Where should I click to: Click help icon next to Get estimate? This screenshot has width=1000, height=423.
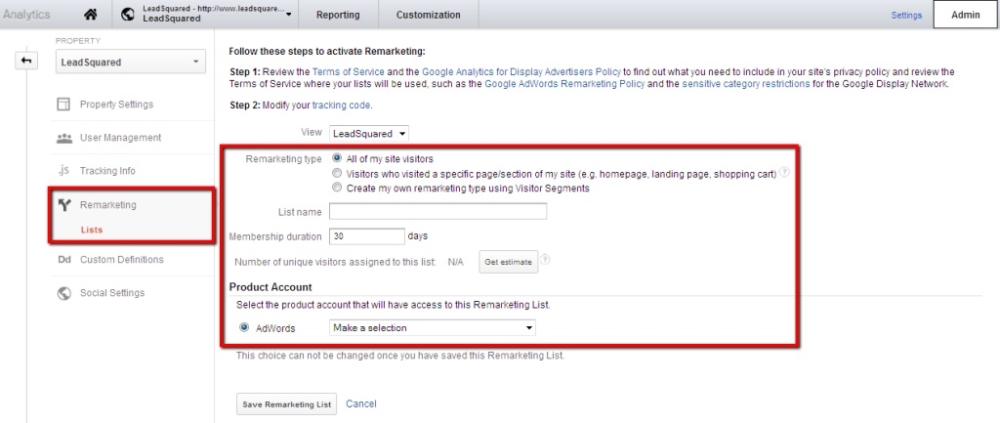pos(545,260)
